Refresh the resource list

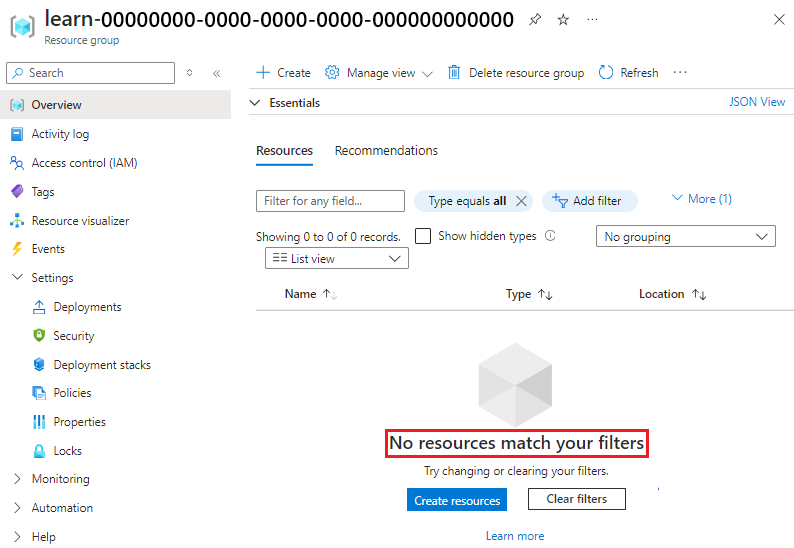click(x=628, y=73)
